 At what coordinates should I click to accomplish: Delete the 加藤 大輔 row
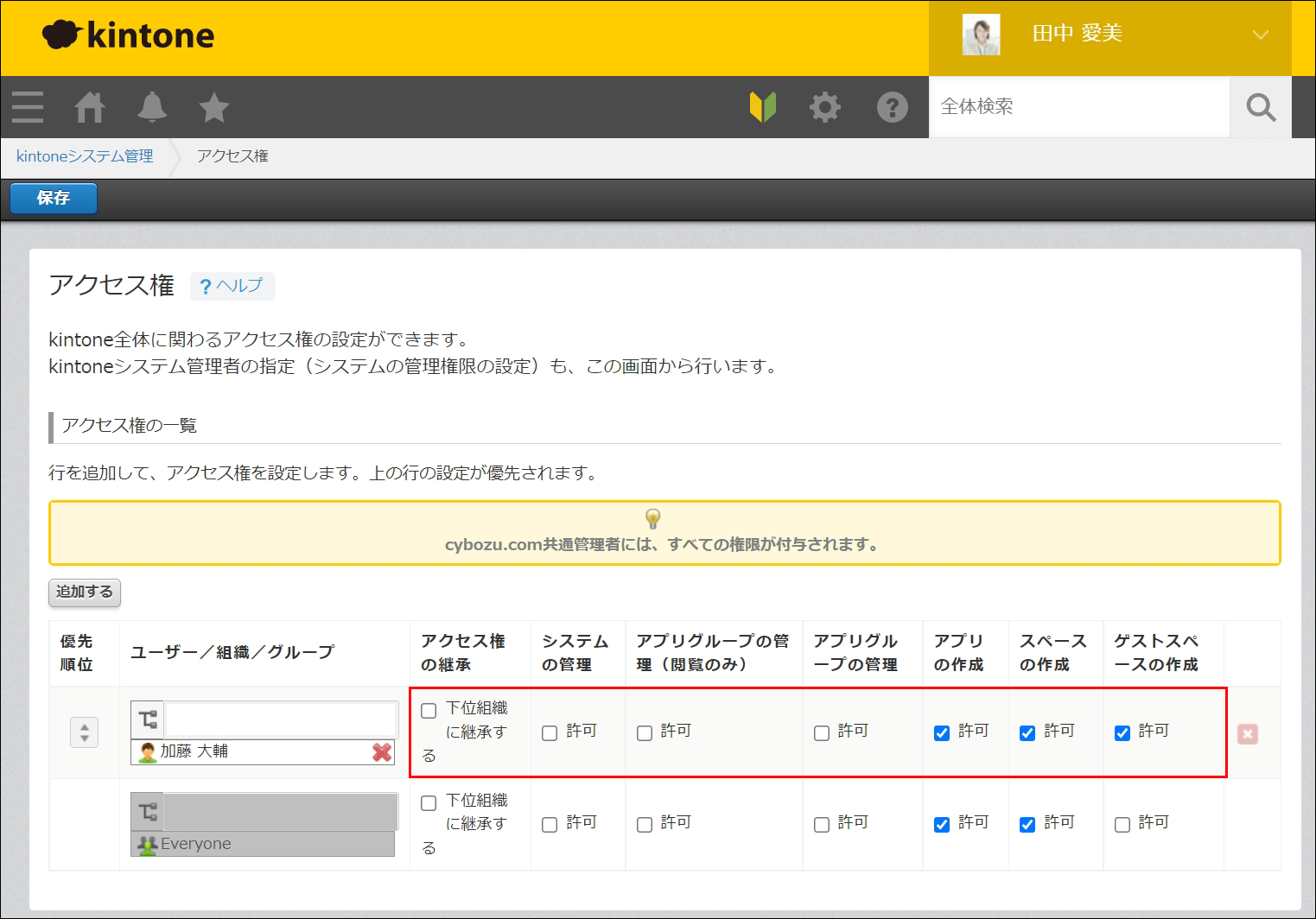[x=1248, y=733]
